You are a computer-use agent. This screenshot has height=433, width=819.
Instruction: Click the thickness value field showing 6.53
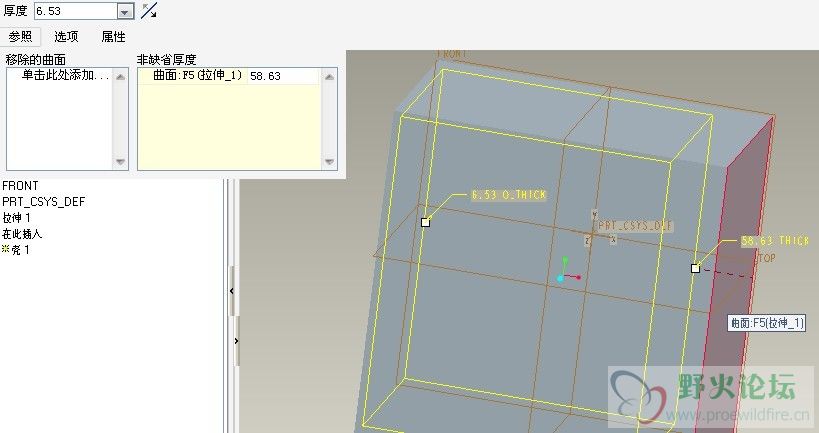75,11
